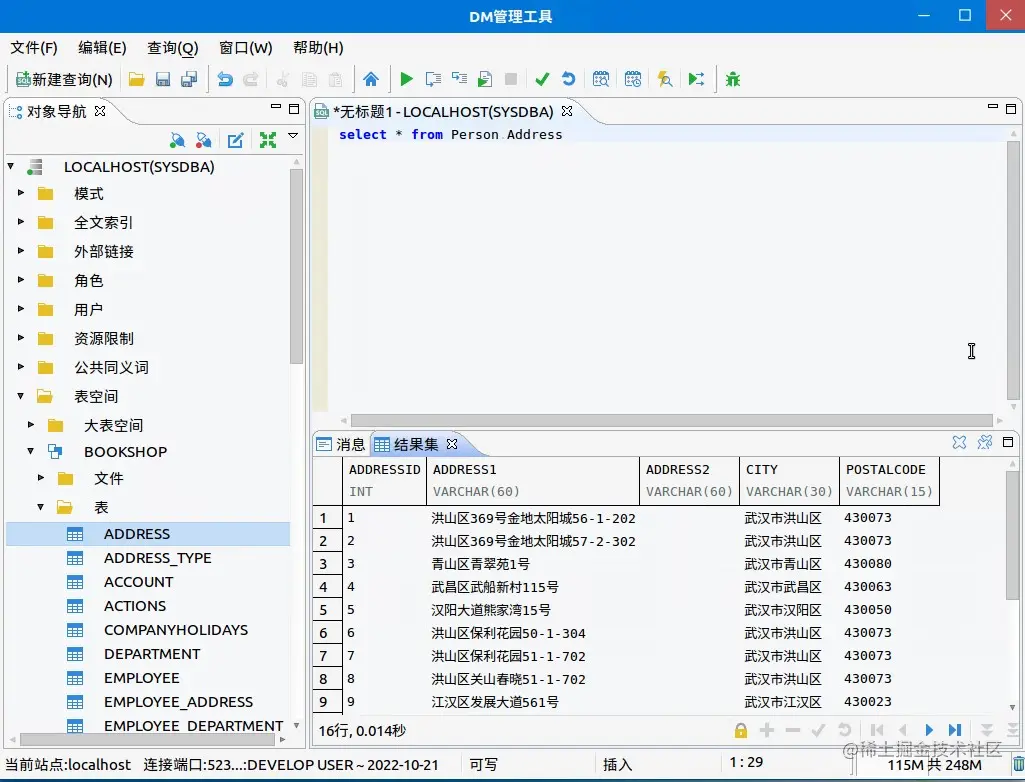Click the ADDRESS1 column header

[533, 481]
